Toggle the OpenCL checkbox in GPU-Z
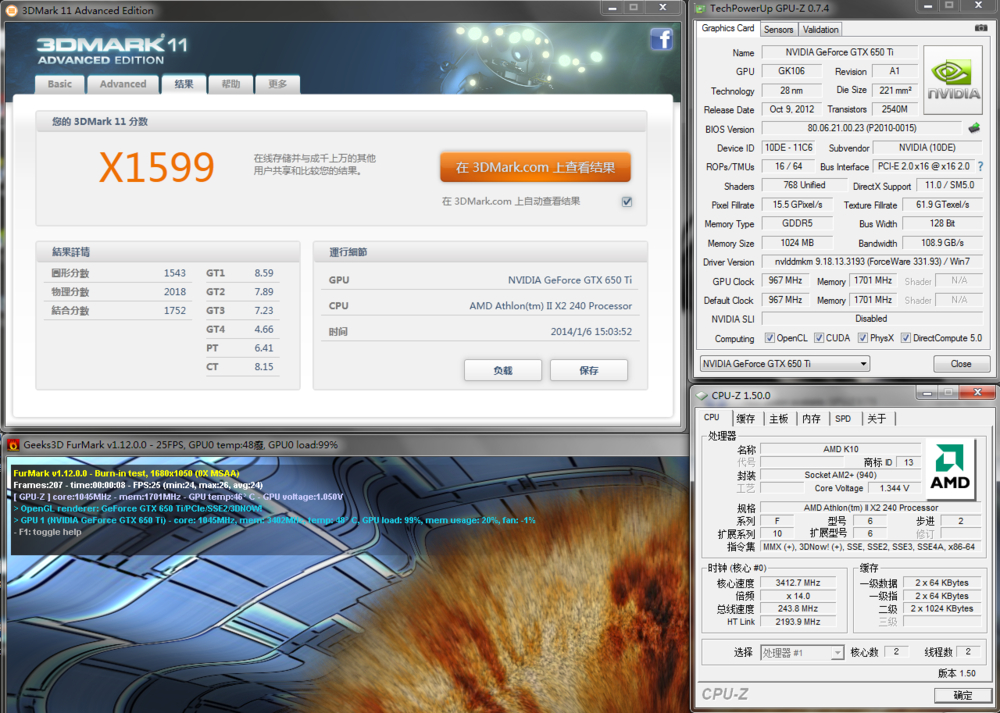 coord(770,338)
